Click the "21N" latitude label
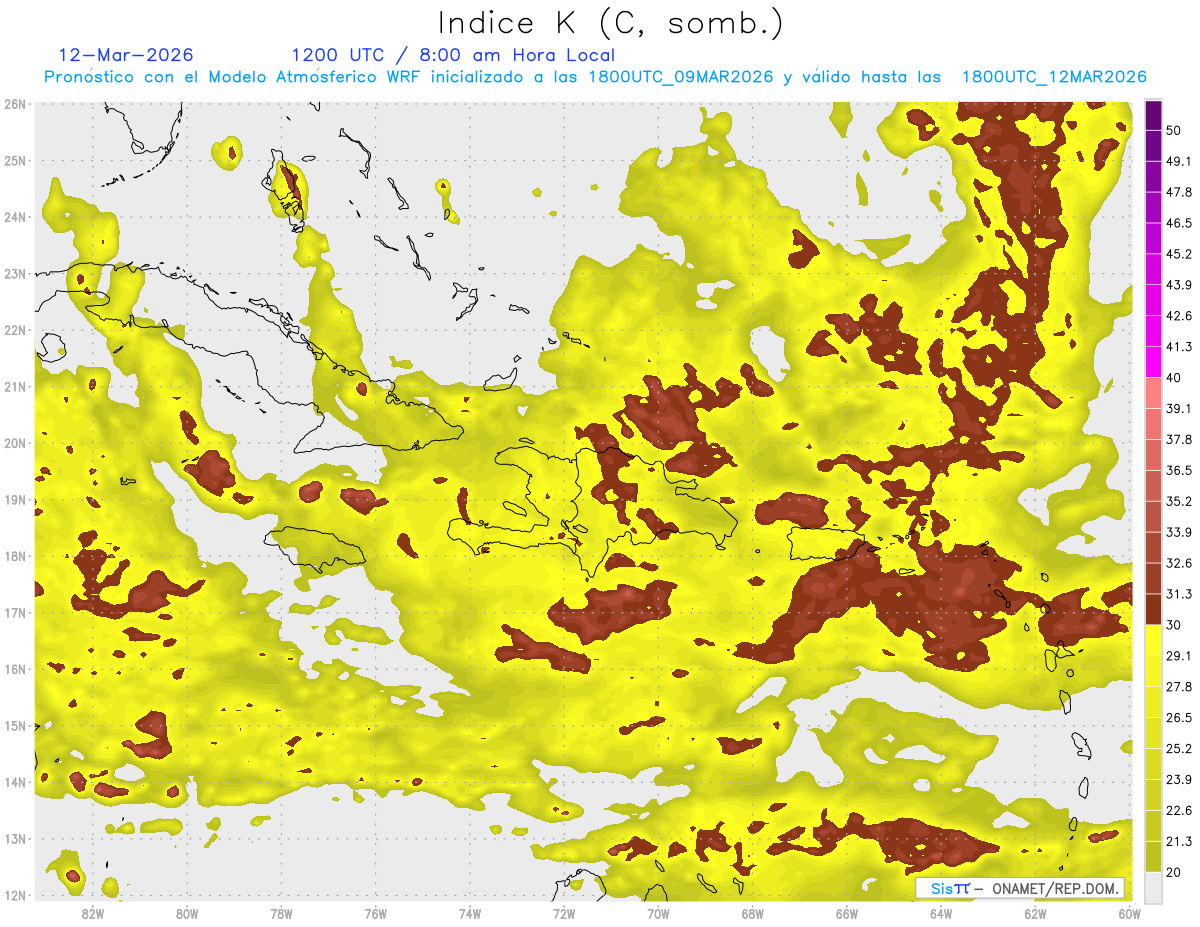 click(16, 387)
